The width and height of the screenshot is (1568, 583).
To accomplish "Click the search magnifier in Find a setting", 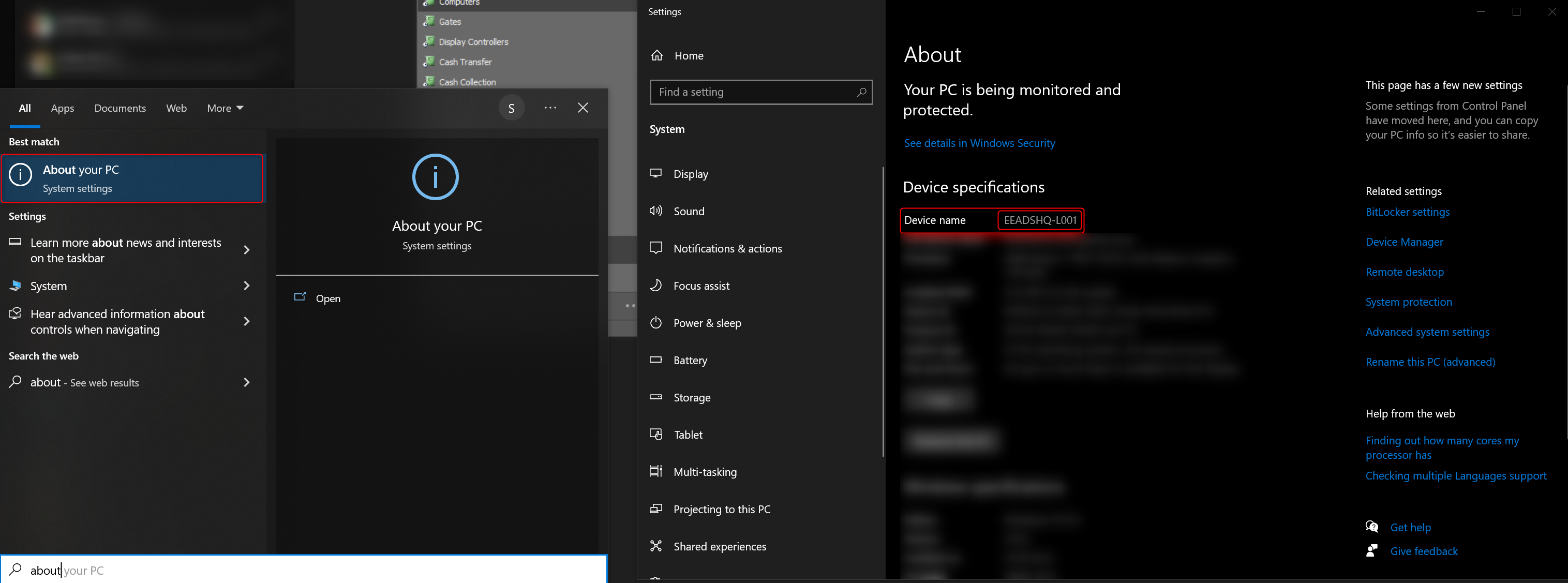I will pyautogui.click(x=861, y=92).
